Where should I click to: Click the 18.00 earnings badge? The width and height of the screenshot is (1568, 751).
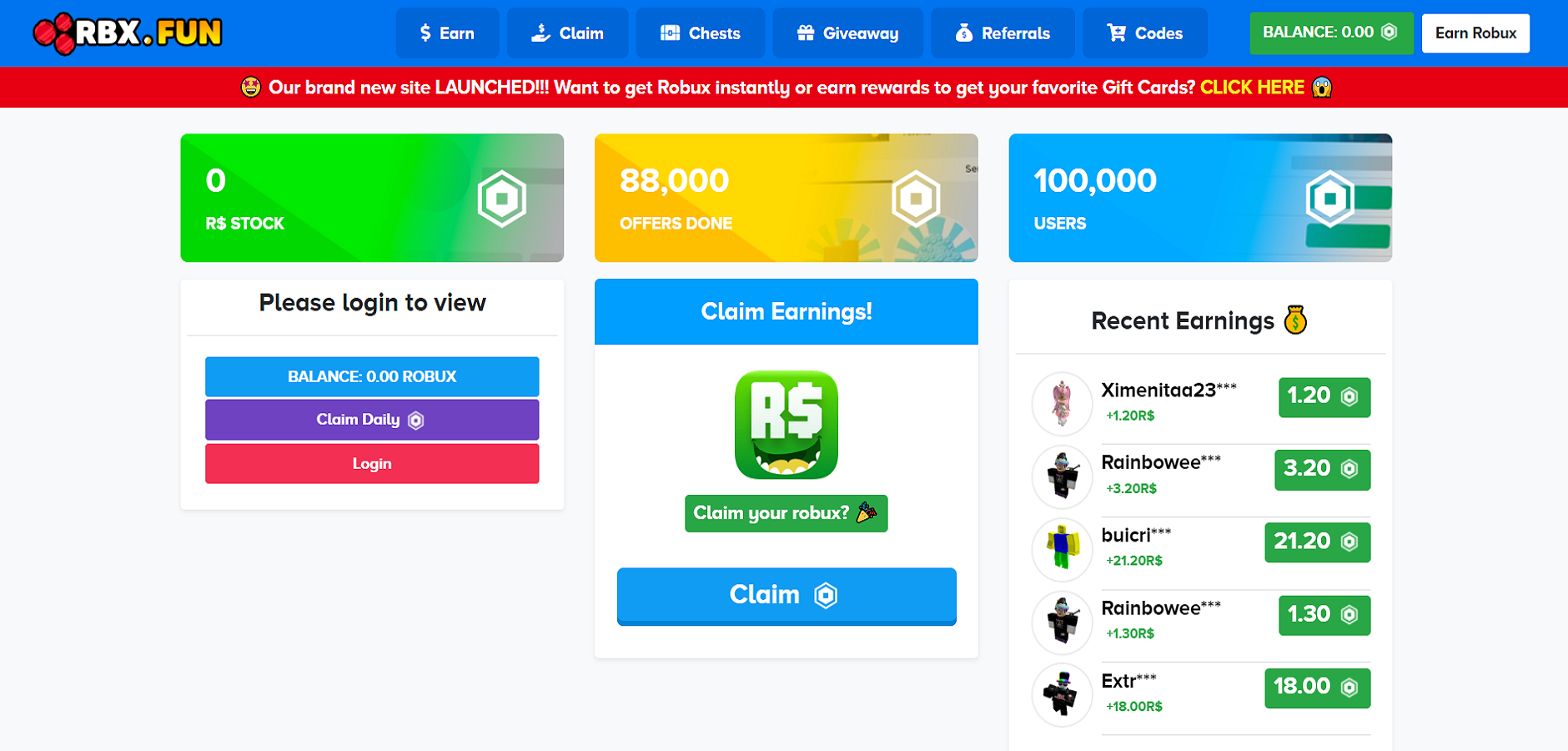[1317, 688]
